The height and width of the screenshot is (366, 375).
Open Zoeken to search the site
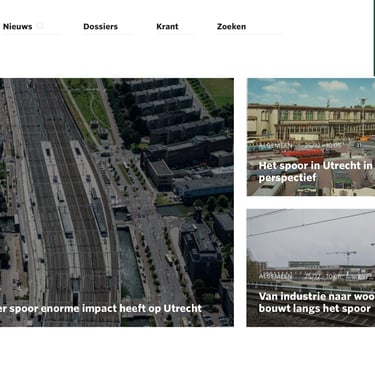click(x=231, y=27)
